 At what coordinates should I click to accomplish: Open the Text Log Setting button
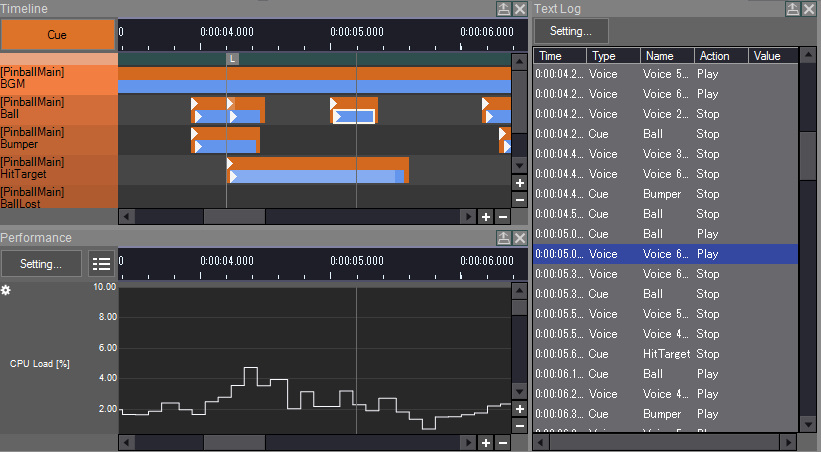571,31
